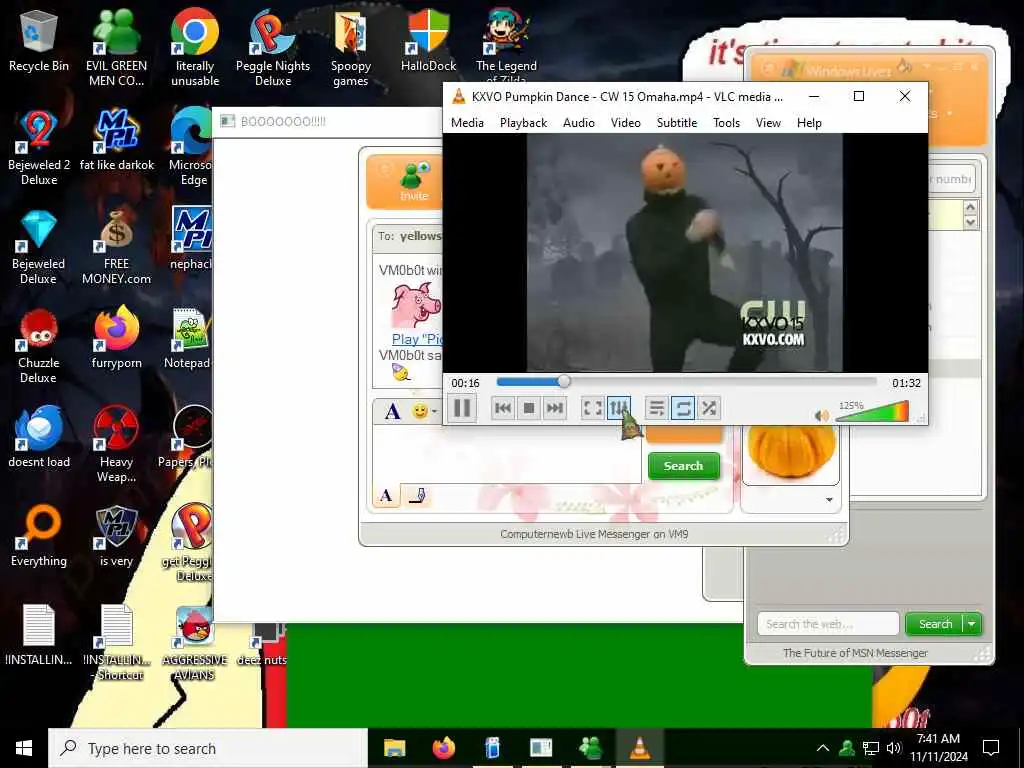This screenshot has width=1024, height=768.
Task: Pause the VLC pumpkin dance video
Action: pos(462,408)
